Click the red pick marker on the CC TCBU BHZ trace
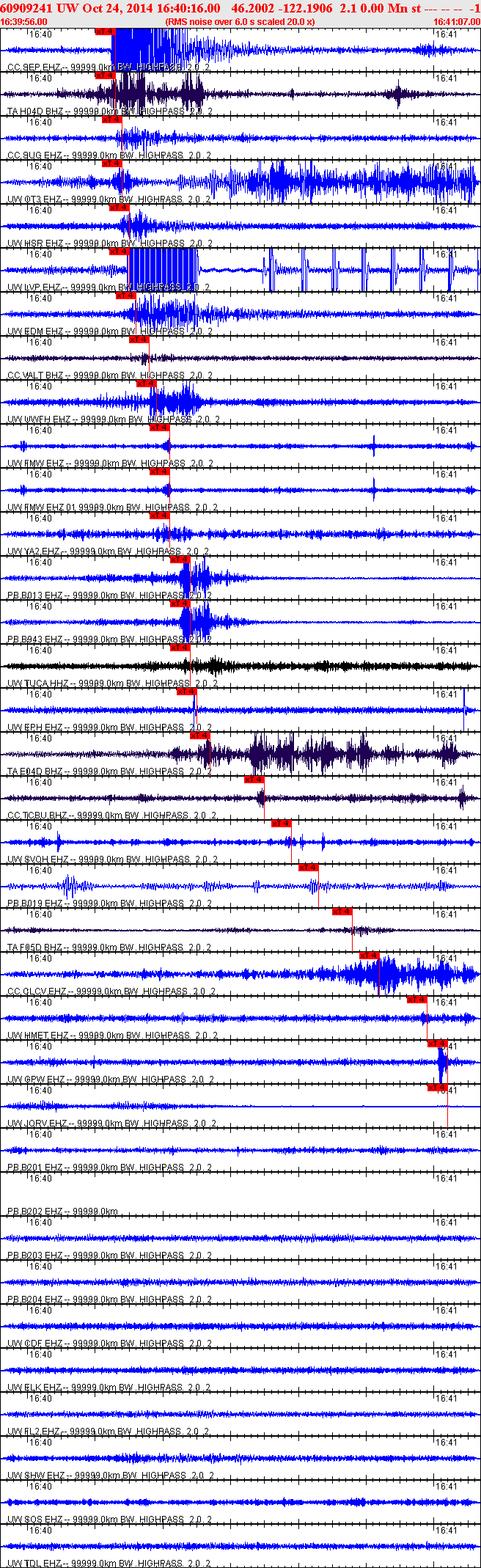481x1568 pixels. (x=254, y=780)
